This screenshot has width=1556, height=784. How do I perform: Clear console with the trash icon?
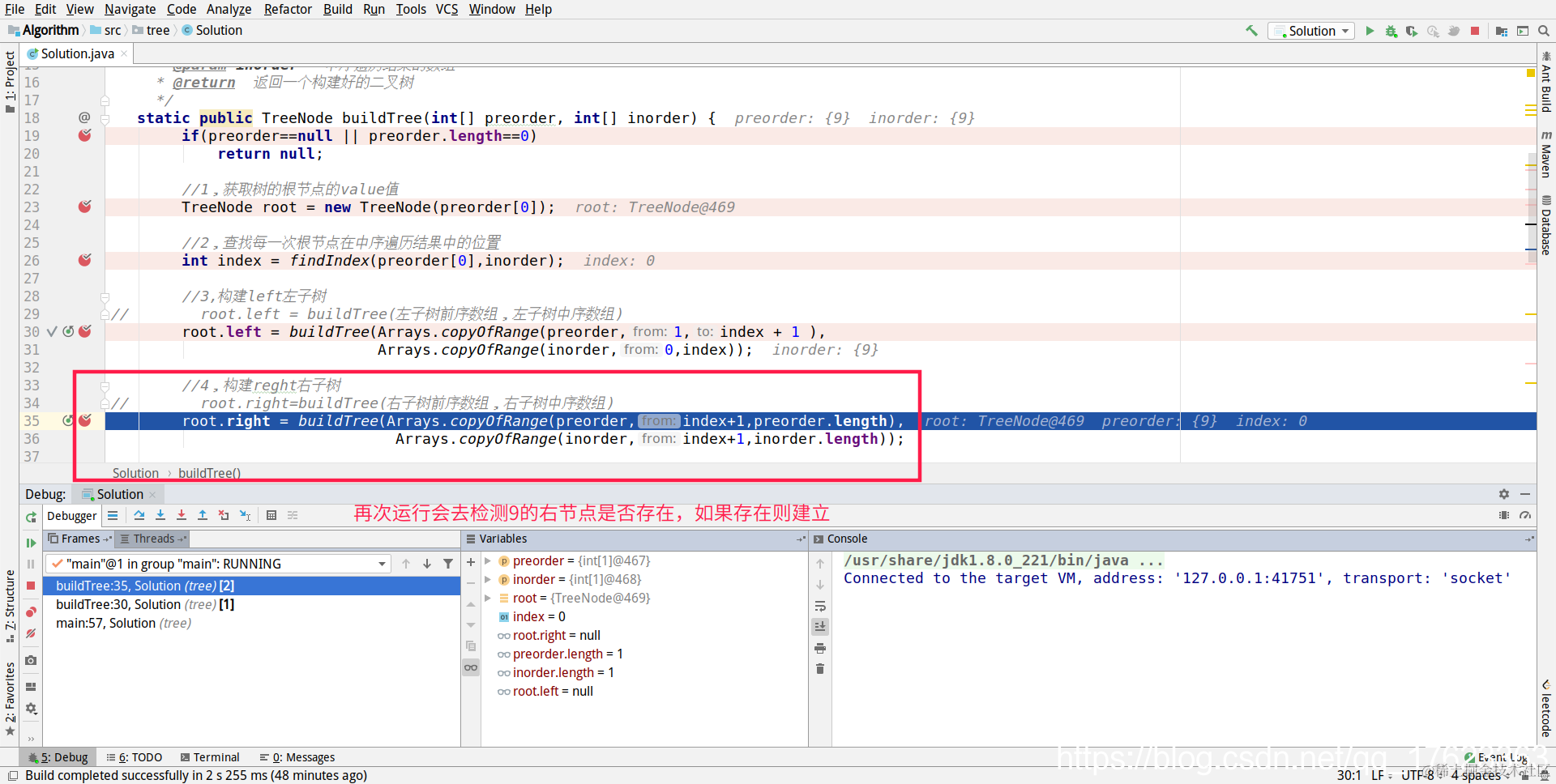click(x=820, y=668)
